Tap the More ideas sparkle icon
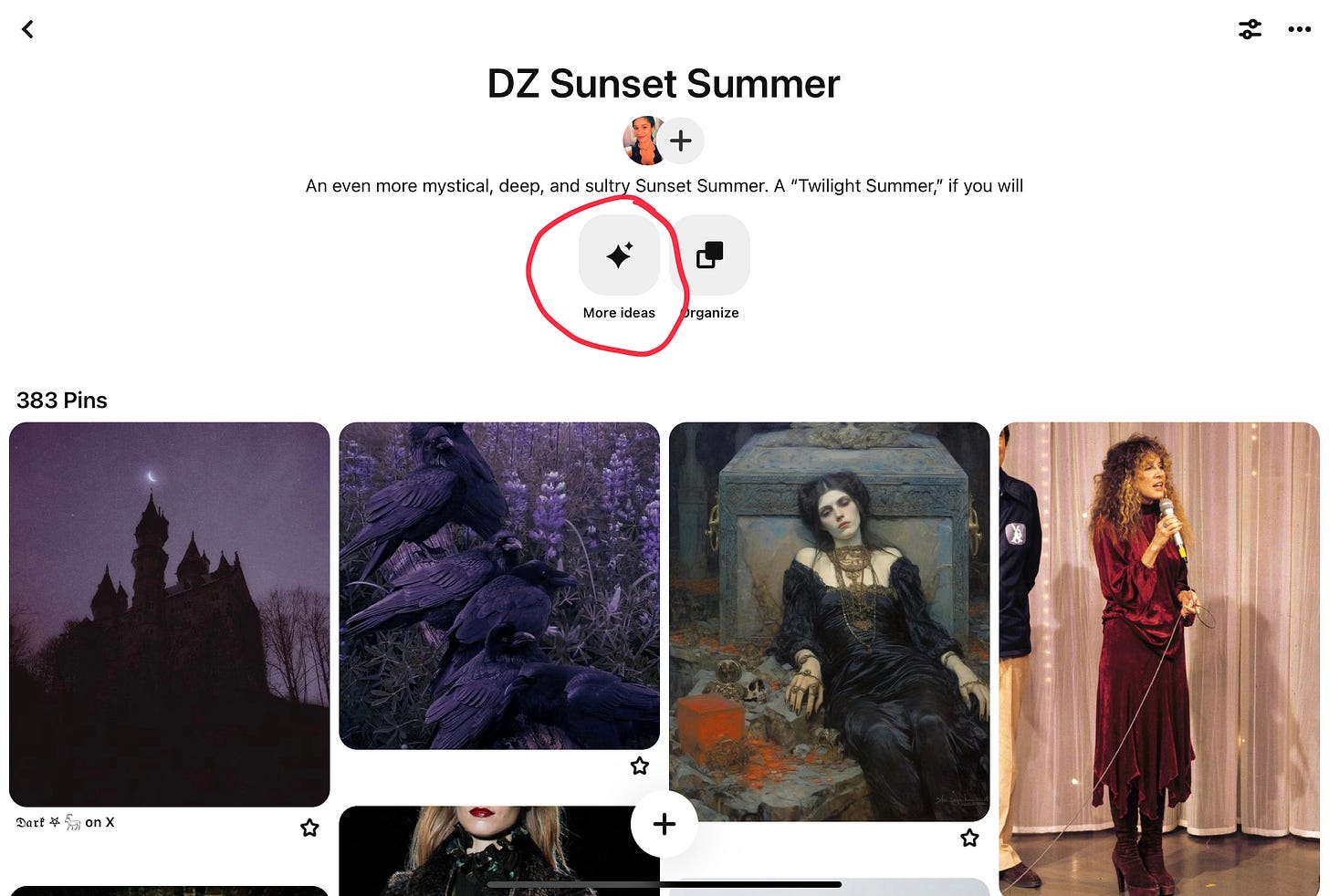 [619, 255]
